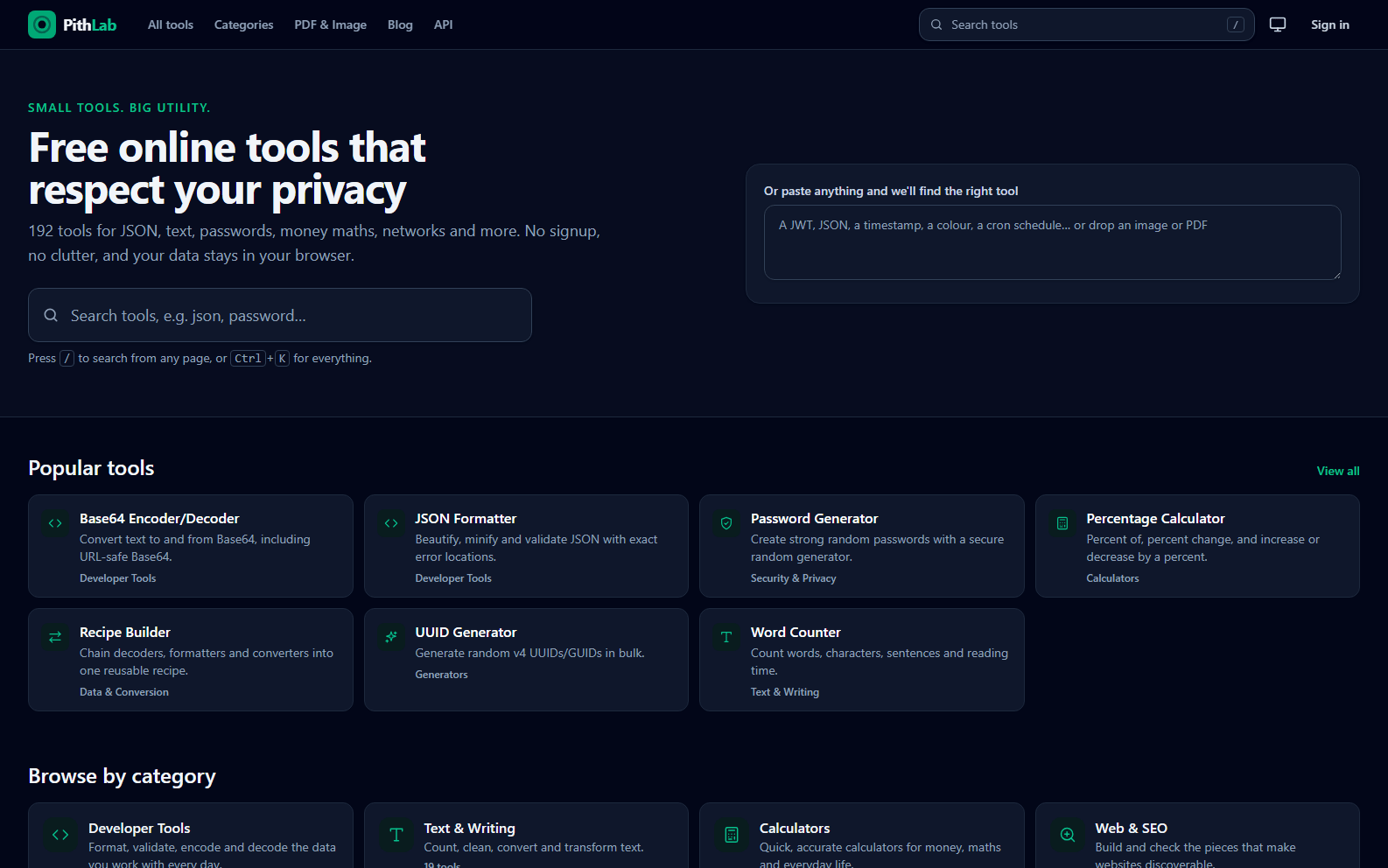
Task: Open the Text & Writing category heading
Action: 469,829
